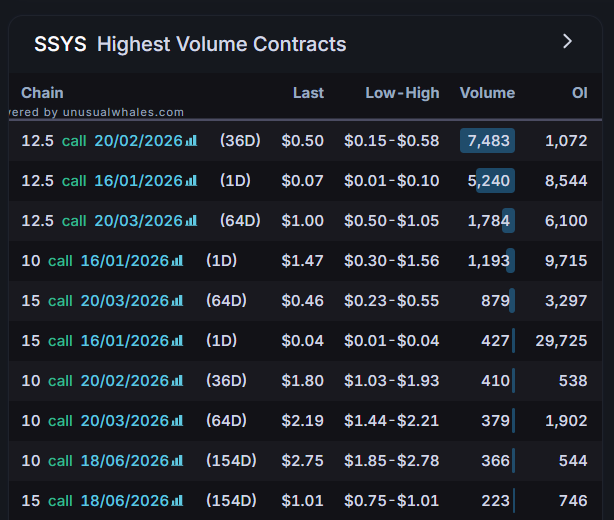
Task: Click the 7,483 volume cell
Action: coord(488,141)
